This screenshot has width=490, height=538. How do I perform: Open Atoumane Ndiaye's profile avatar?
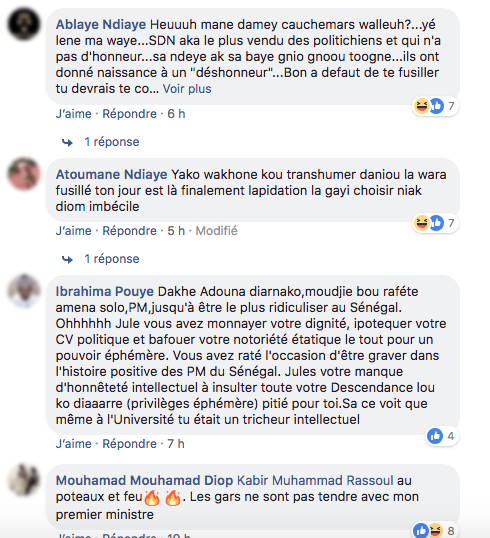click(24, 174)
